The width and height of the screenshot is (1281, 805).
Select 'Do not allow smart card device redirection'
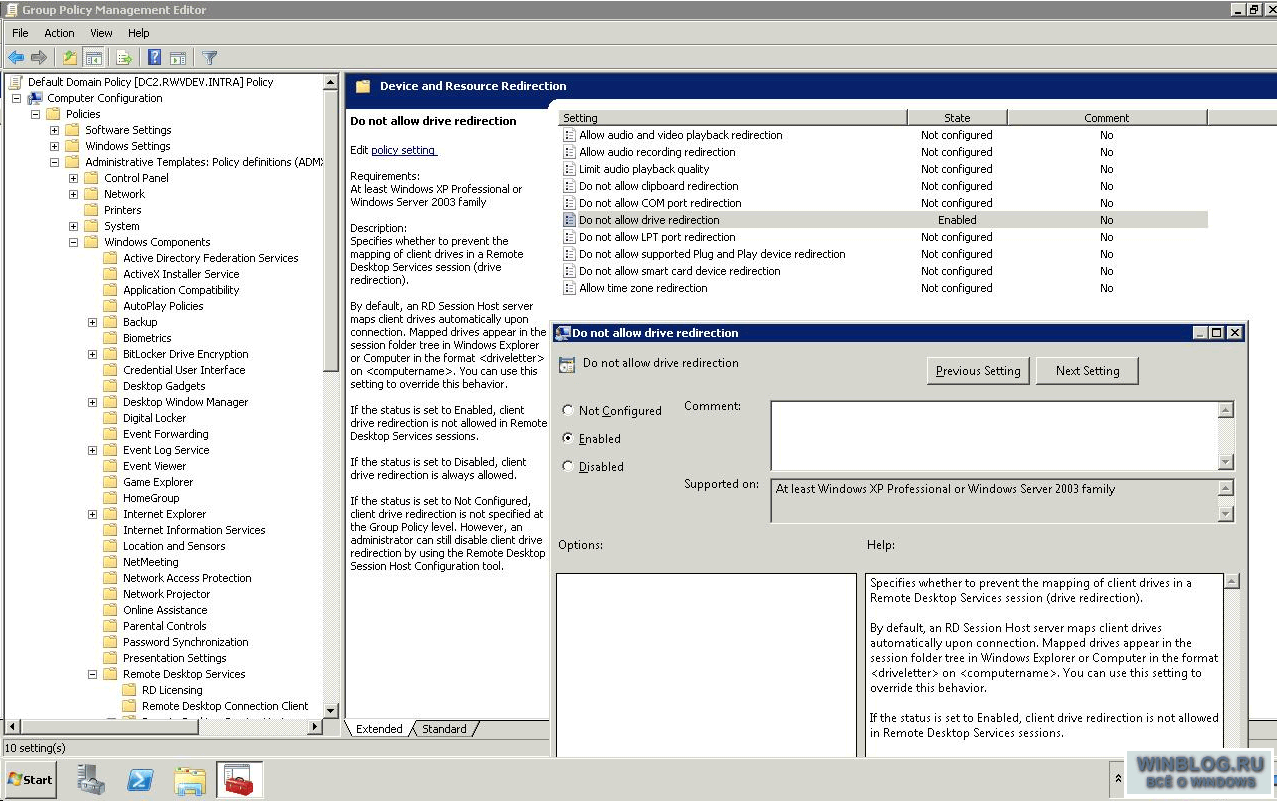pyautogui.click(x=680, y=271)
